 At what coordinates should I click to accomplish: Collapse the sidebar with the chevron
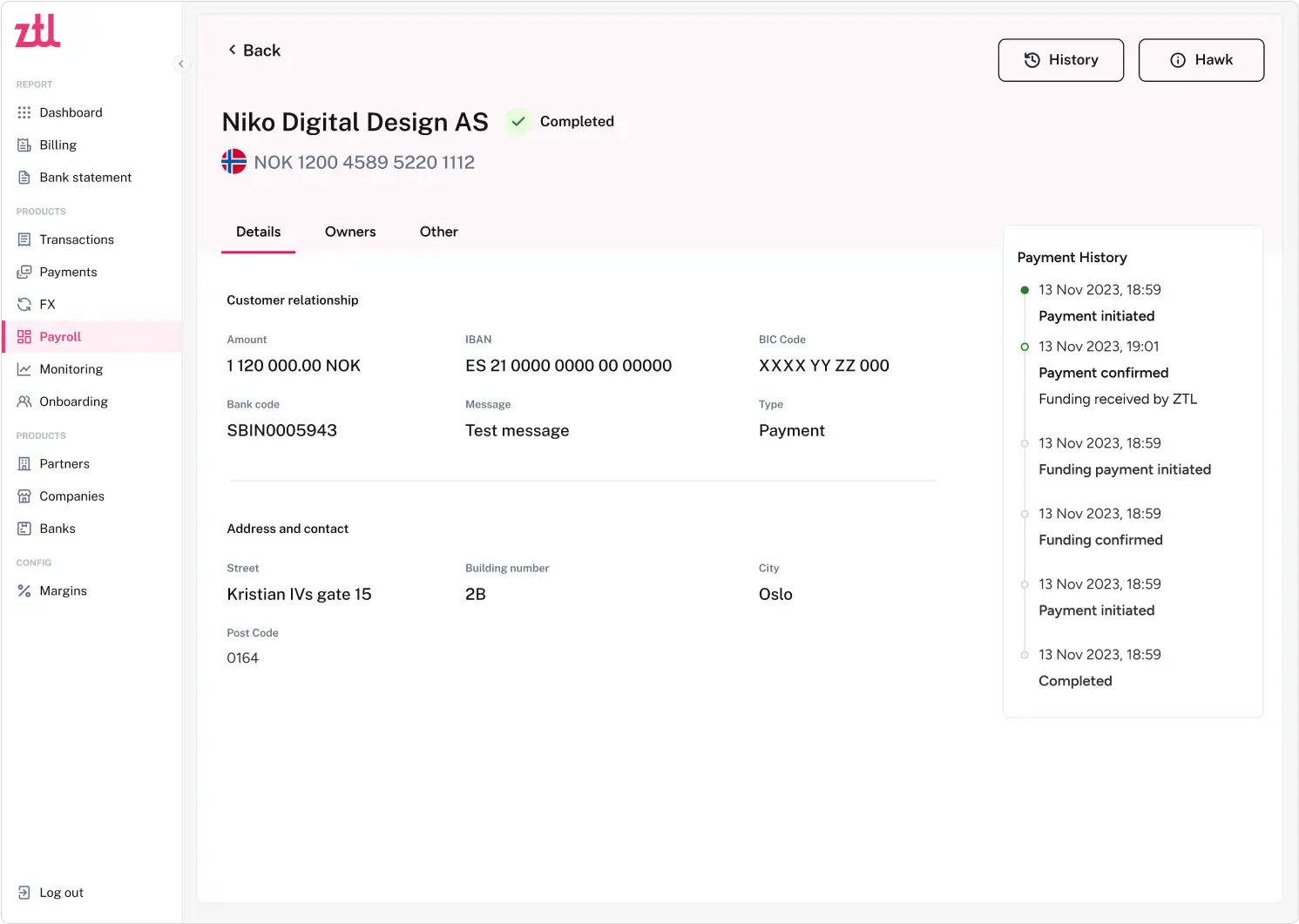181,64
